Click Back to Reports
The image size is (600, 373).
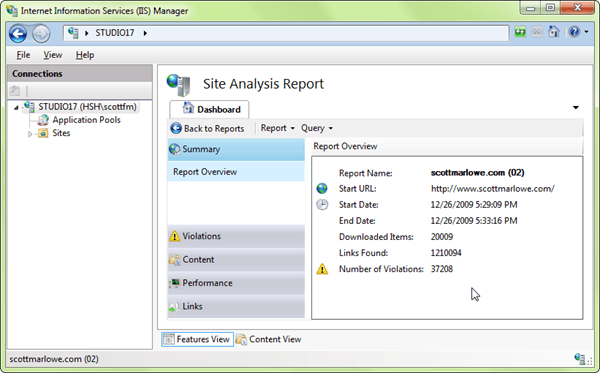click(207, 129)
